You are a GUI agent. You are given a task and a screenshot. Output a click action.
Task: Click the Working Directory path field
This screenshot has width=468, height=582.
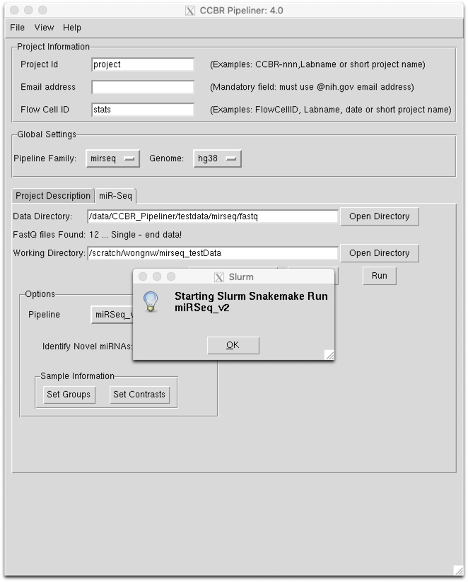213,253
